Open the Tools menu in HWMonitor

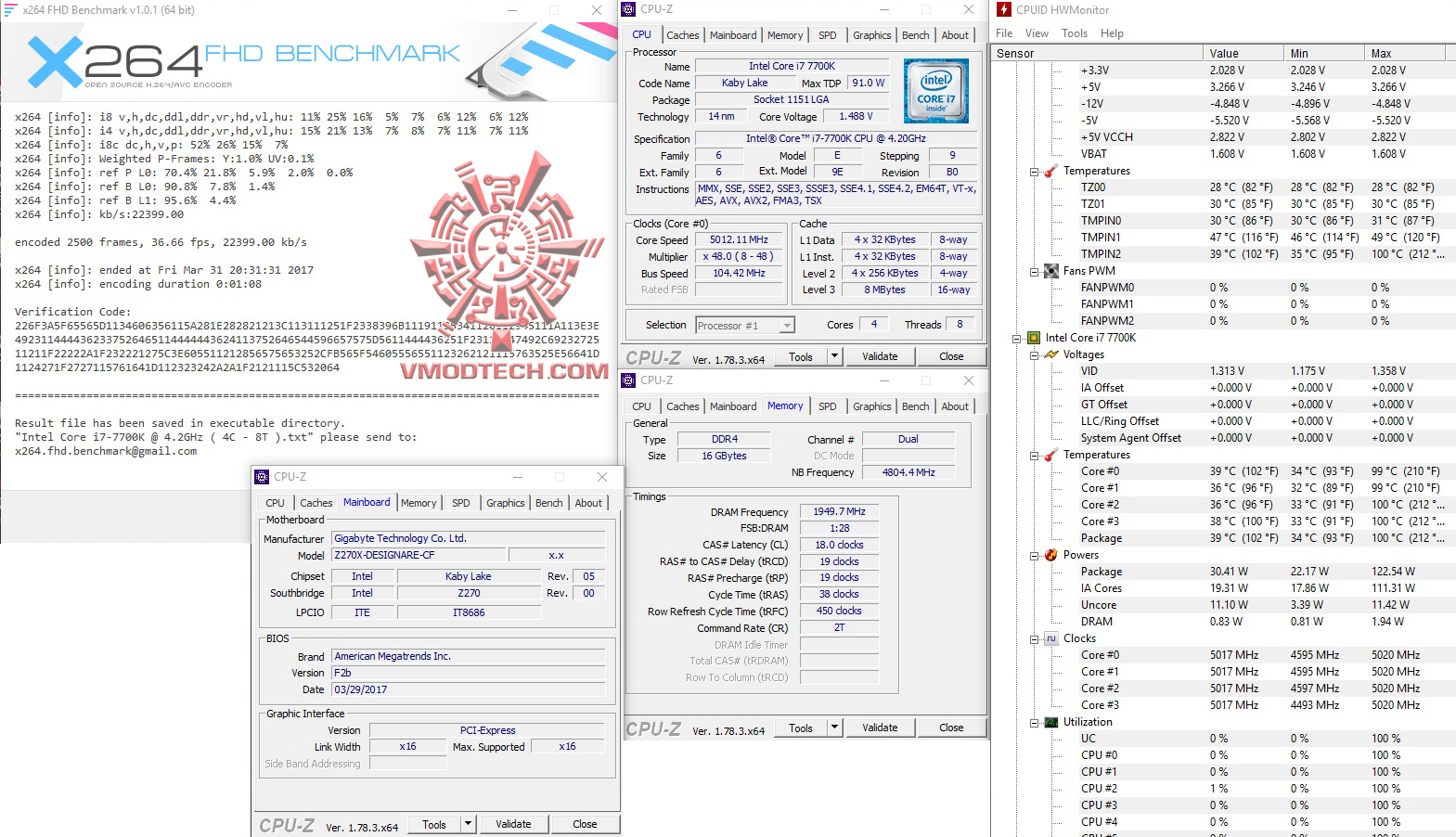(x=1075, y=33)
